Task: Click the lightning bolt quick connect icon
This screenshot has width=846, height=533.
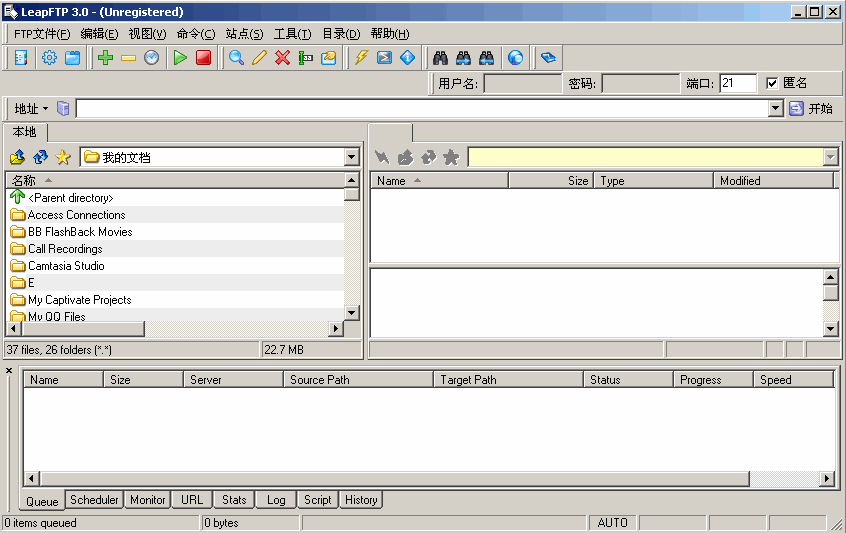Action: [361, 58]
